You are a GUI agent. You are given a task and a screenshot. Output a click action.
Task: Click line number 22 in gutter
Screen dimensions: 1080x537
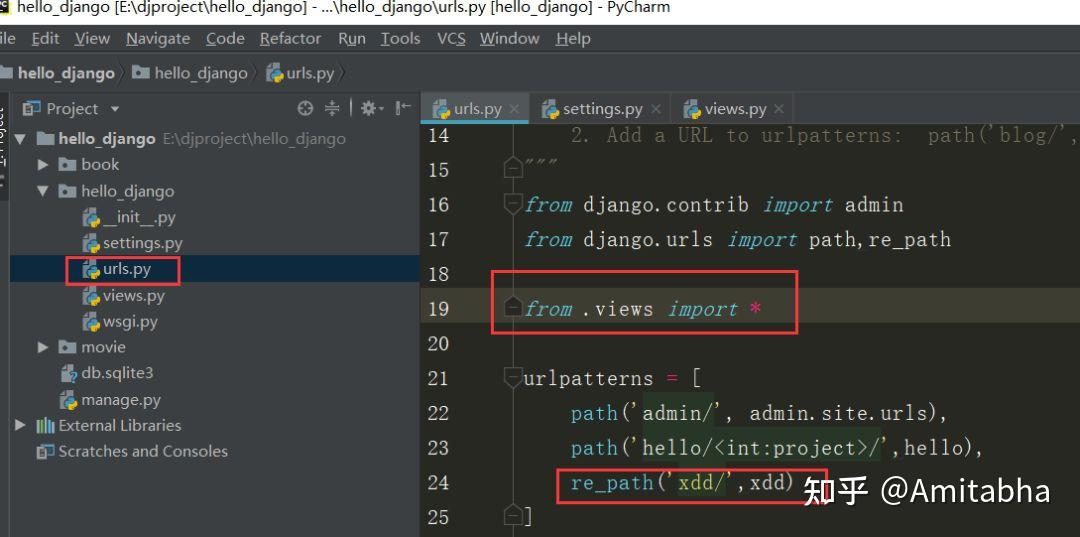tap(438, 413)
